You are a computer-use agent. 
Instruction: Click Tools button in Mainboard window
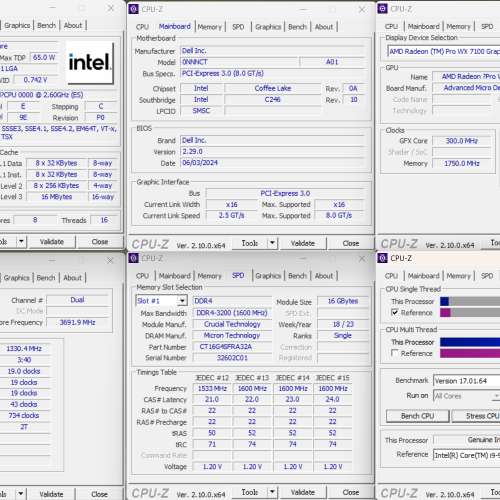(250, 243)
